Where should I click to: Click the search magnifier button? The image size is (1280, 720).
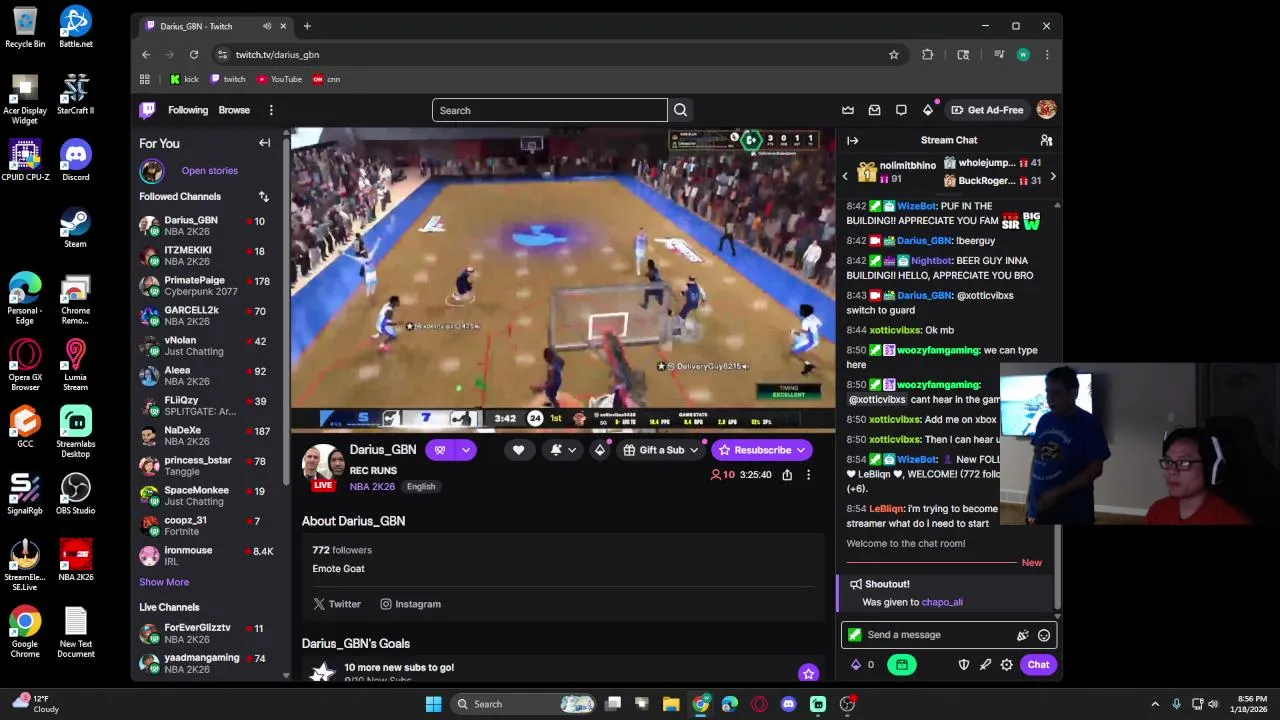coord(680,110)
